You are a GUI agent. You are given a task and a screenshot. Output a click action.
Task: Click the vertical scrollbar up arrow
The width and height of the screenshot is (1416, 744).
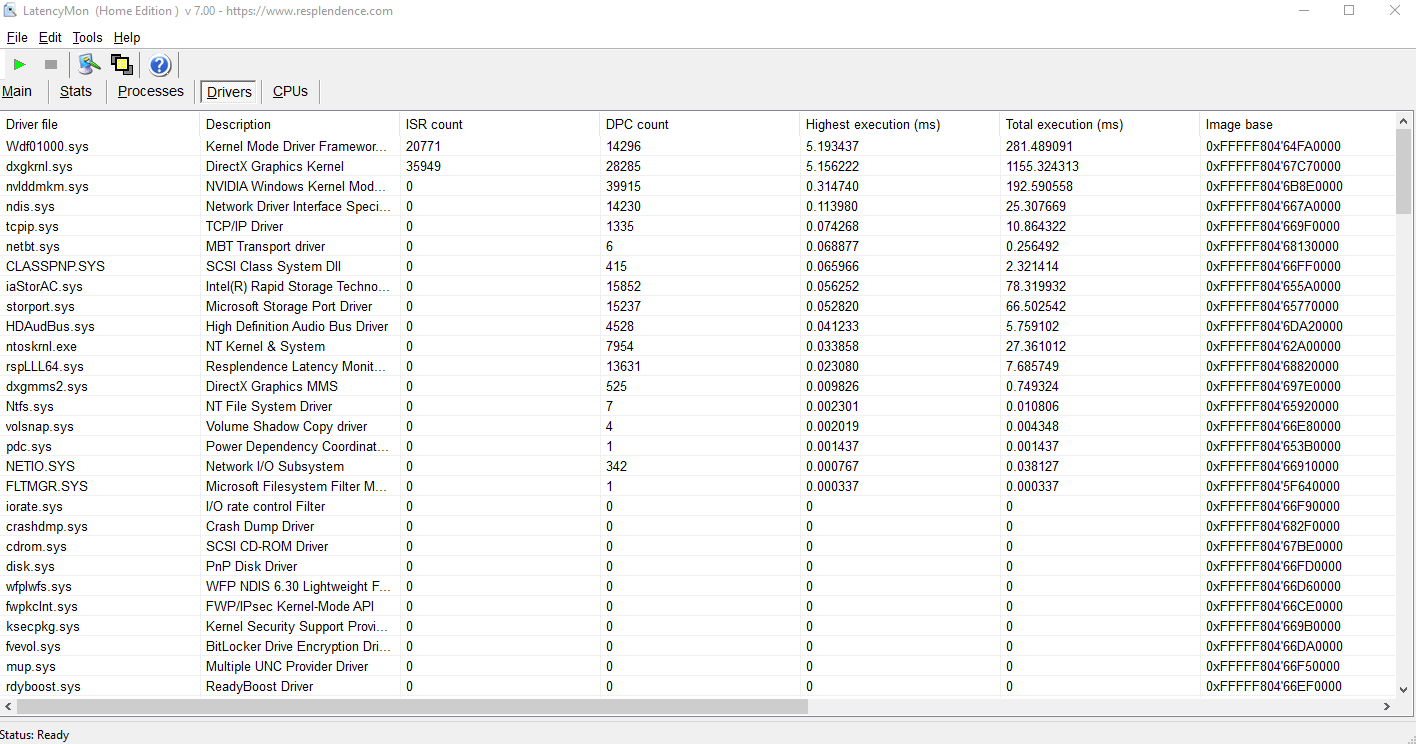[1404, 121]
